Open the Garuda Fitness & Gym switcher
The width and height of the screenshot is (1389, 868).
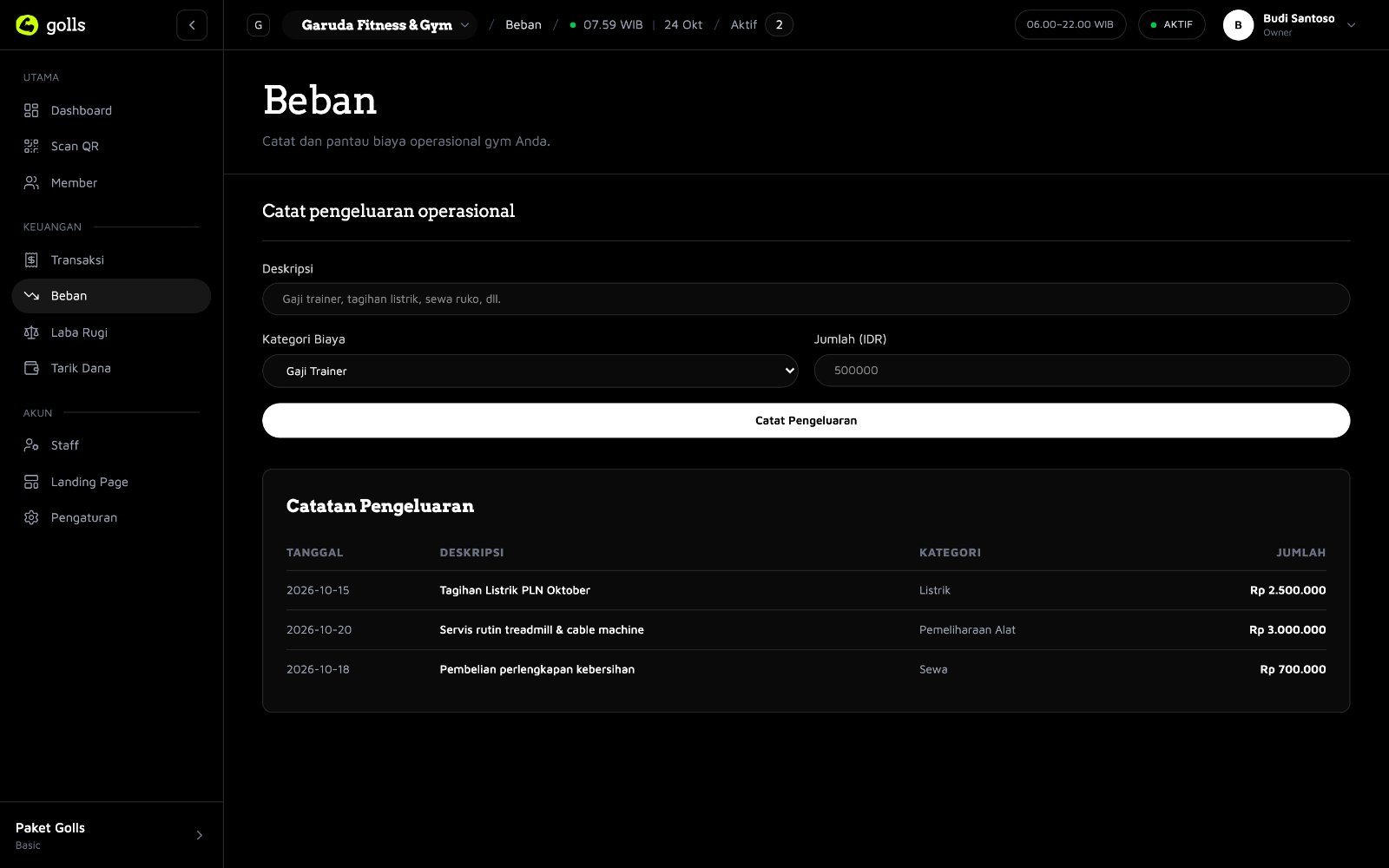(379, 25)
